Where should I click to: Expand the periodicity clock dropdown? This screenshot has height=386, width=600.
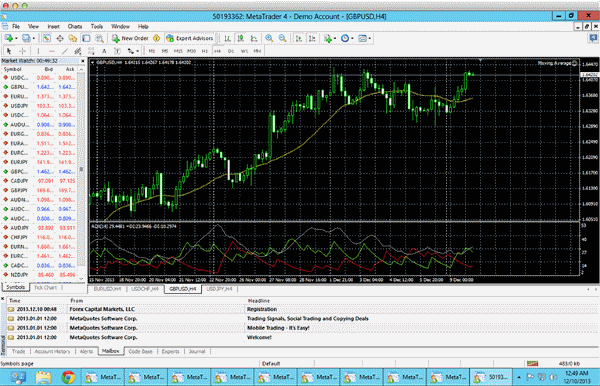(x=352, y=38)
